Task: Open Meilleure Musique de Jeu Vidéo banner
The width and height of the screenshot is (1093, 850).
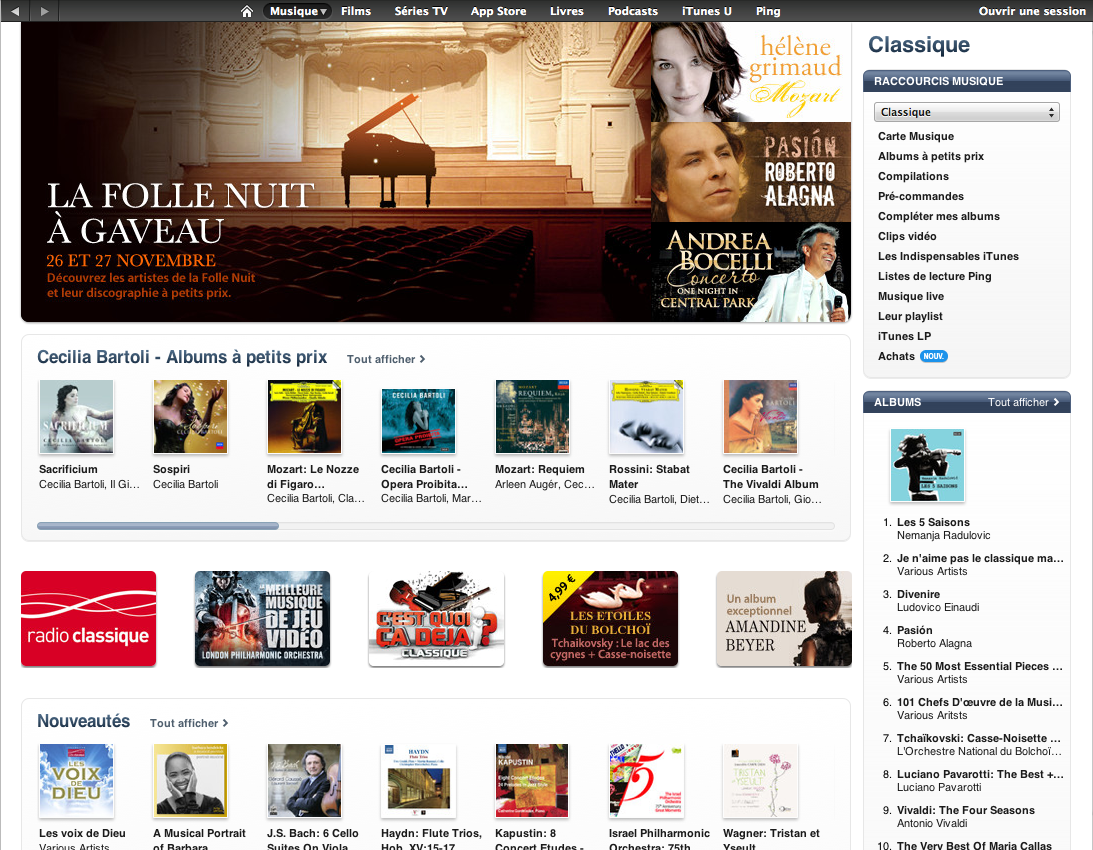Action: pos(262,618)
